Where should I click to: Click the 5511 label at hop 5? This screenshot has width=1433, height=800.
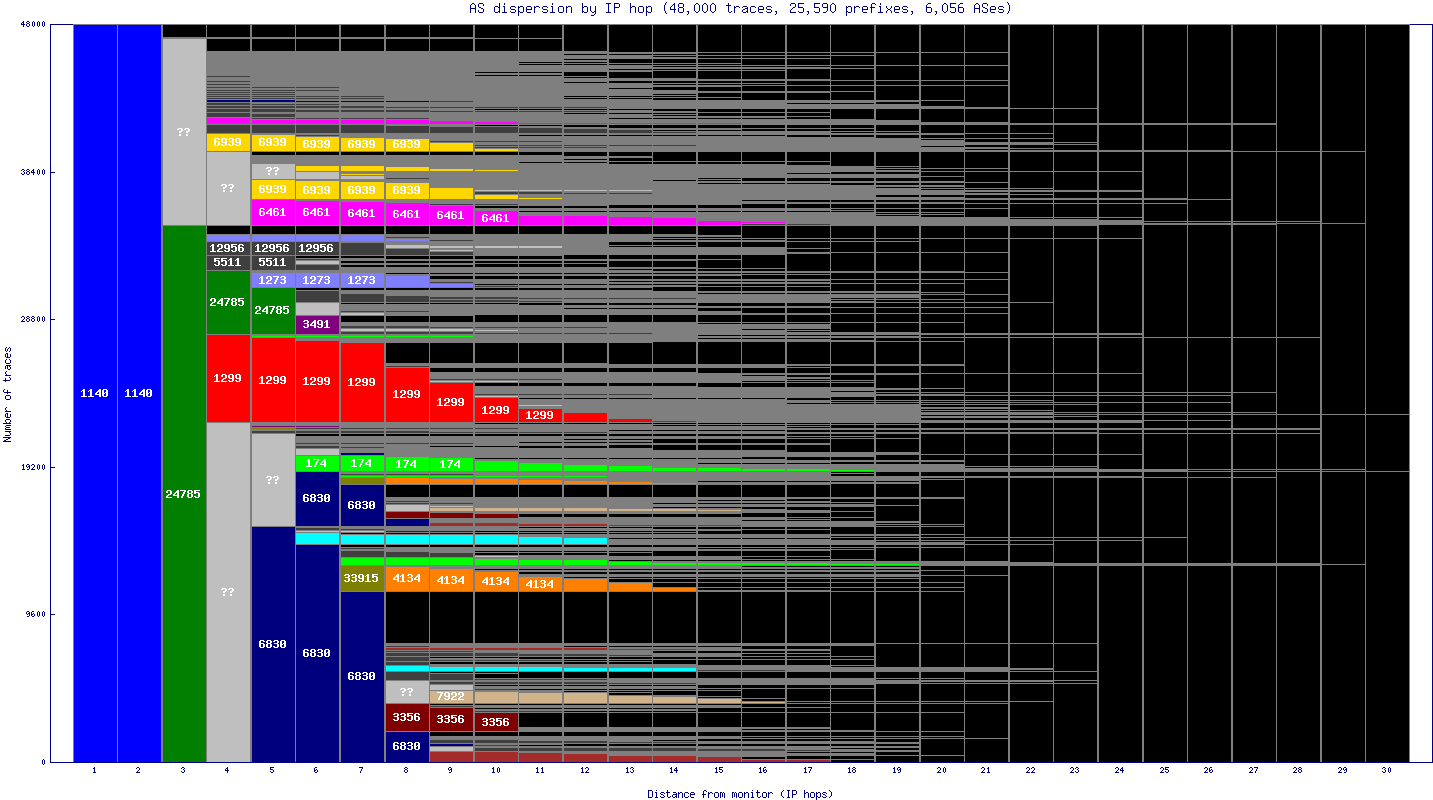point(273,262)
